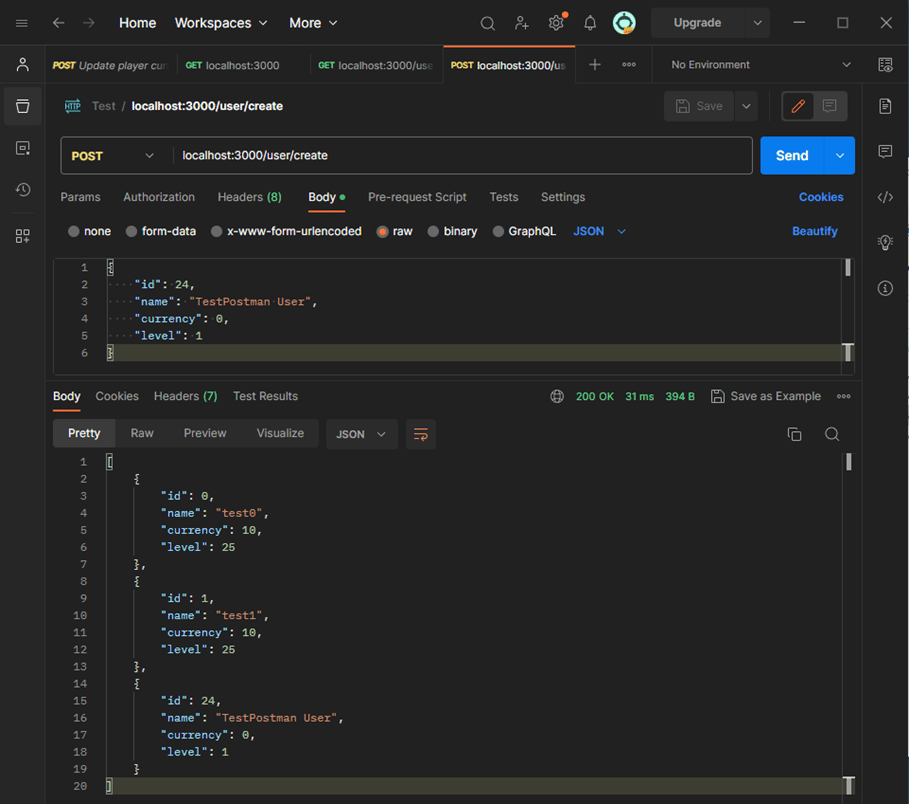909x804 pixels.
Task: Expand the Save options arrow
Action: point(746,106)
